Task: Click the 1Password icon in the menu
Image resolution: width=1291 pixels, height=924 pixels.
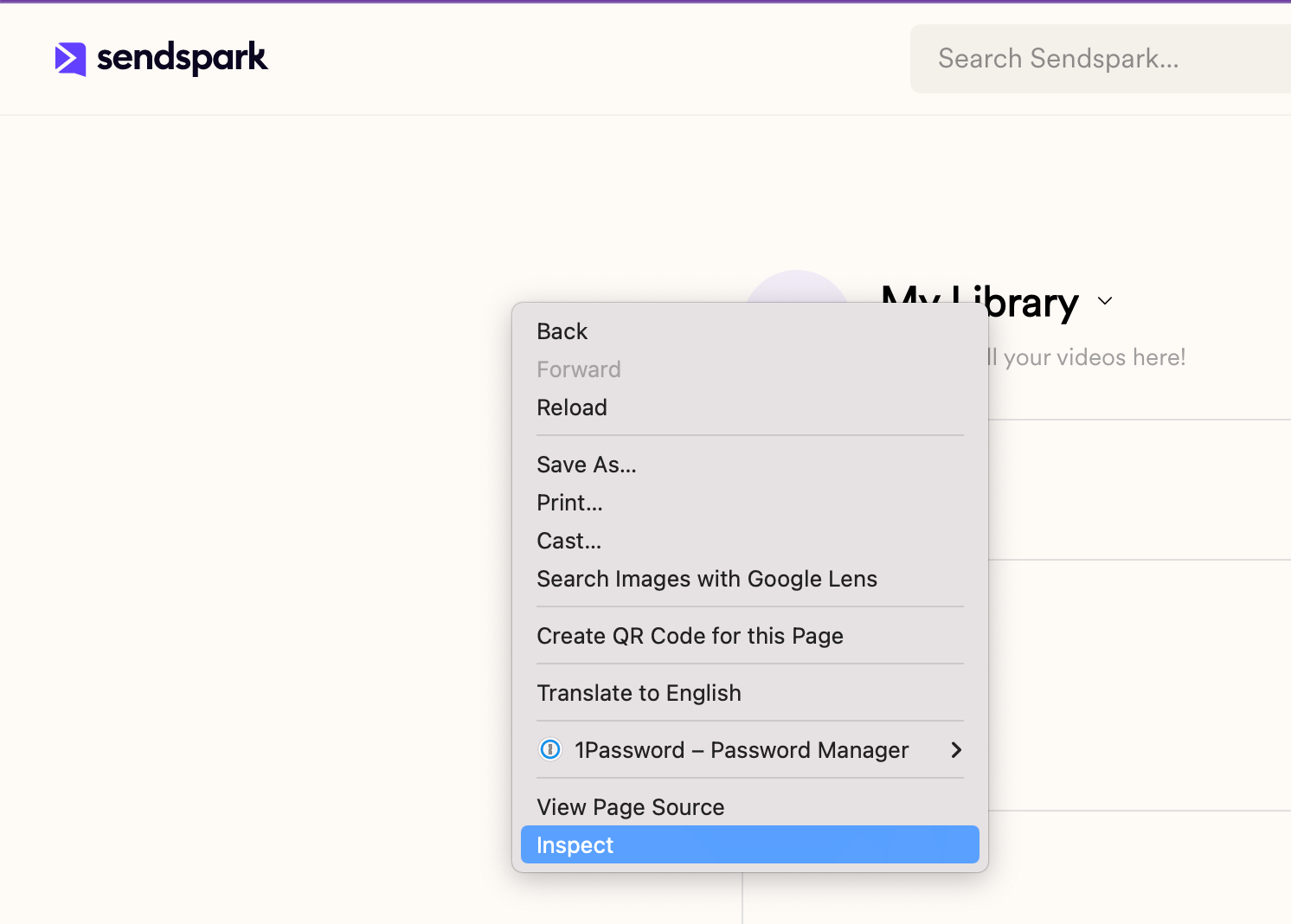Action: point(550,750)
